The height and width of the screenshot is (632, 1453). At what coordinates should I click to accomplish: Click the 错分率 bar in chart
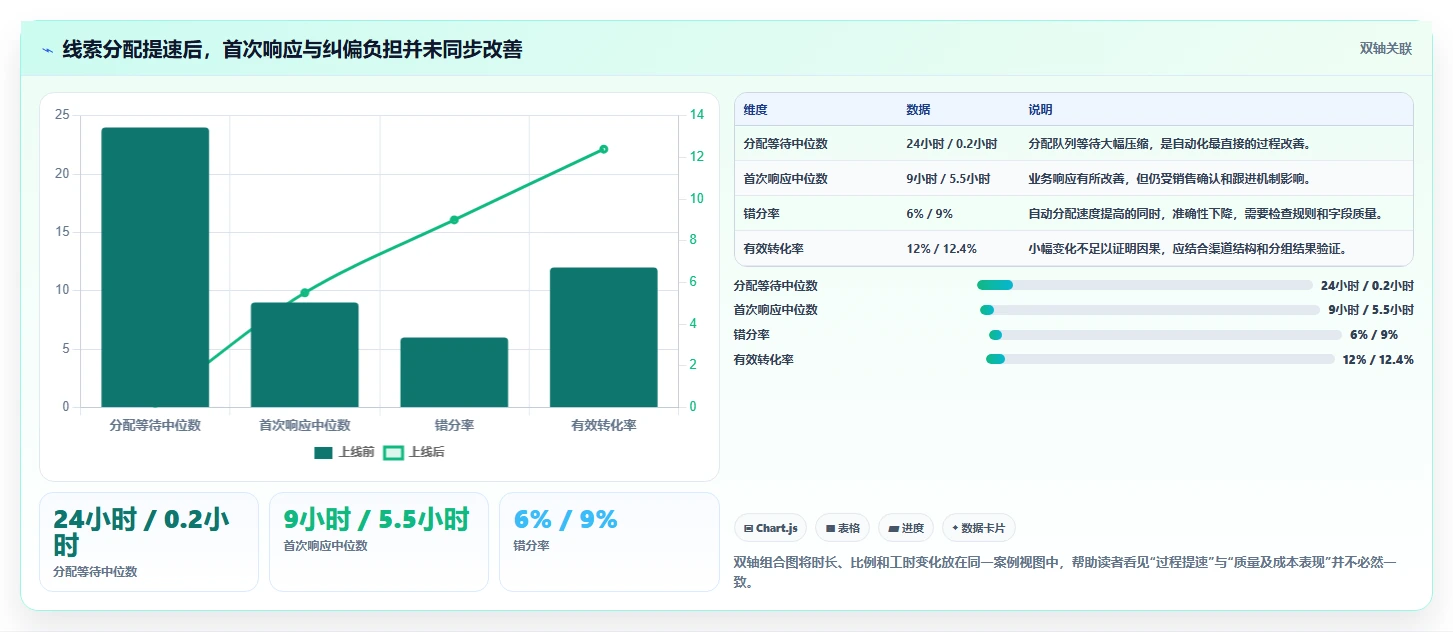coord(454,372)
